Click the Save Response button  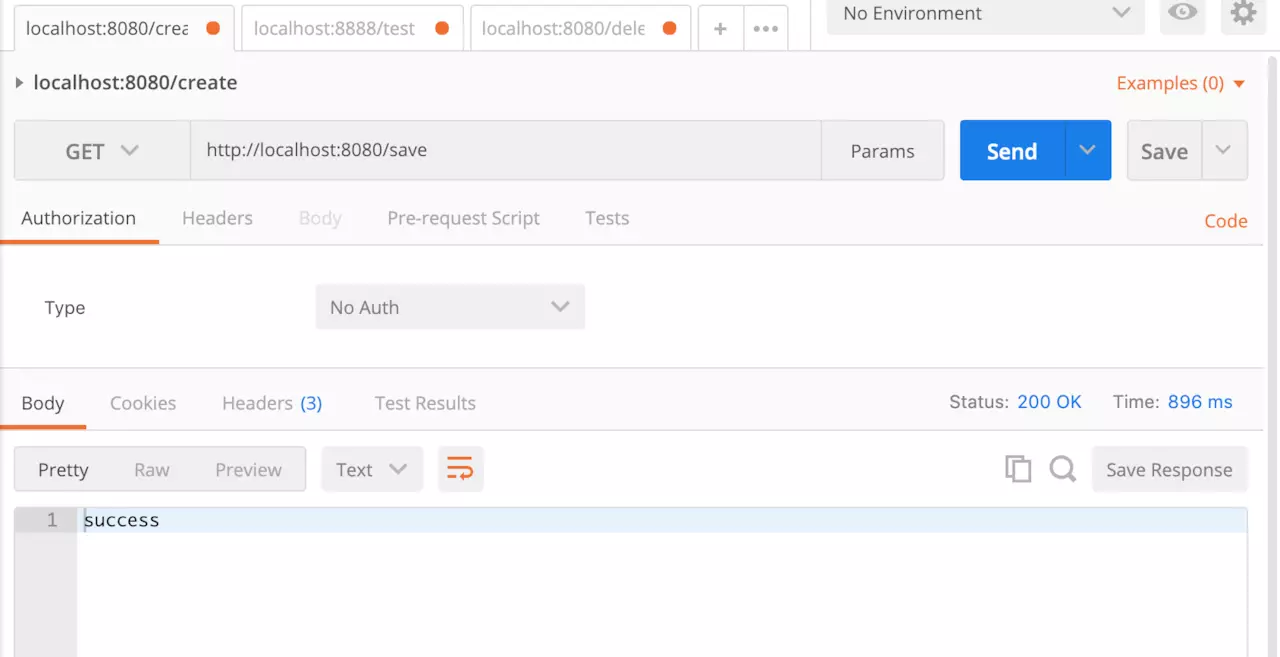pos(1169,470)
